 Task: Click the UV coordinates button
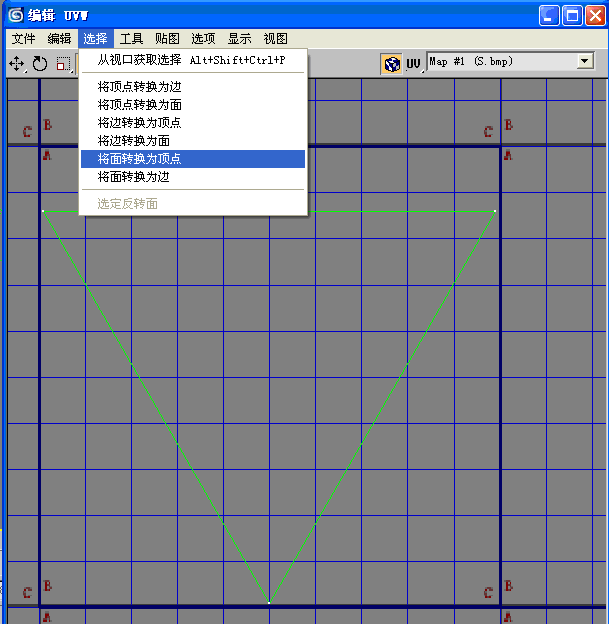413,64
